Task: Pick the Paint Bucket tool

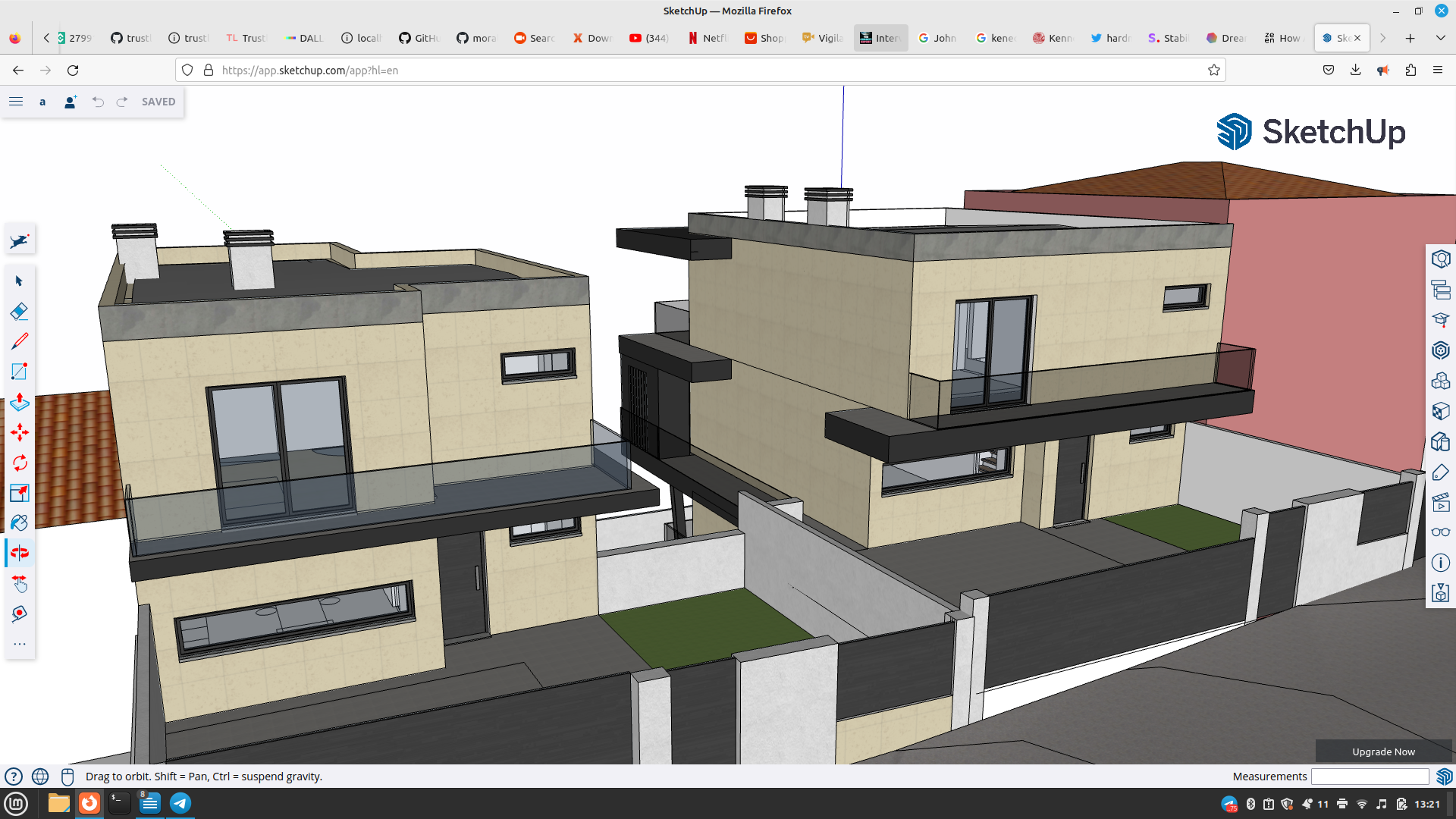Action: pyautogui.click(x=20, y=523)
